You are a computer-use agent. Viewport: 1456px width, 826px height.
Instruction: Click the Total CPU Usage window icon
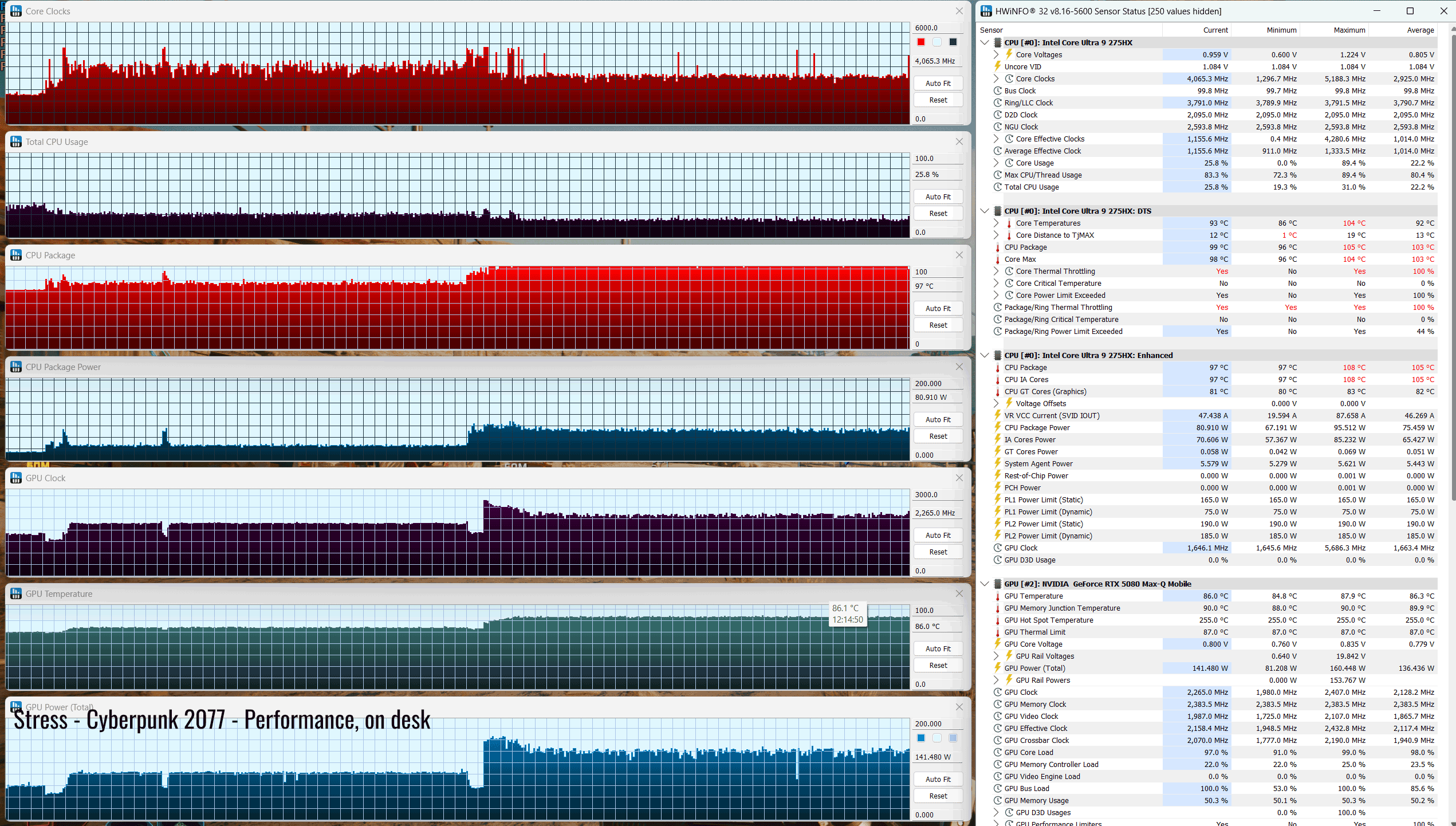point(15,141)
